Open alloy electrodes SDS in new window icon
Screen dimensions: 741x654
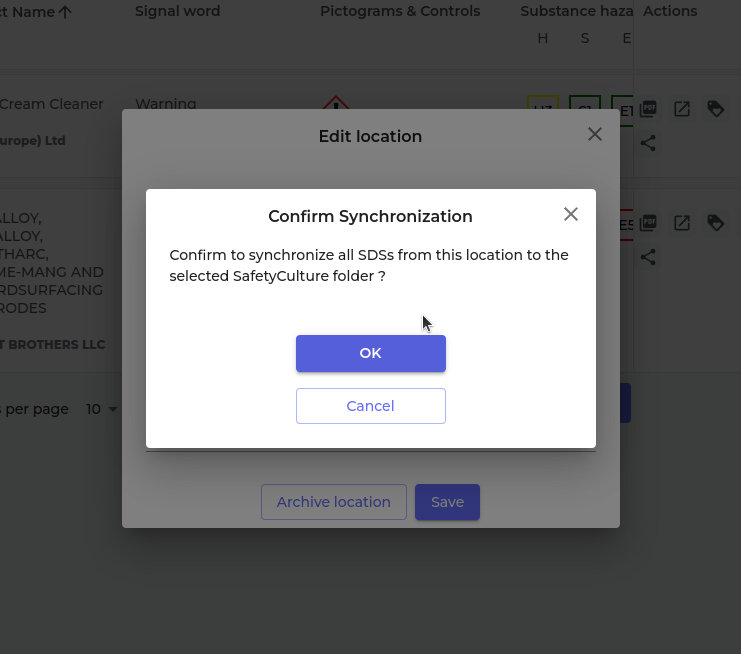(682, 223)
